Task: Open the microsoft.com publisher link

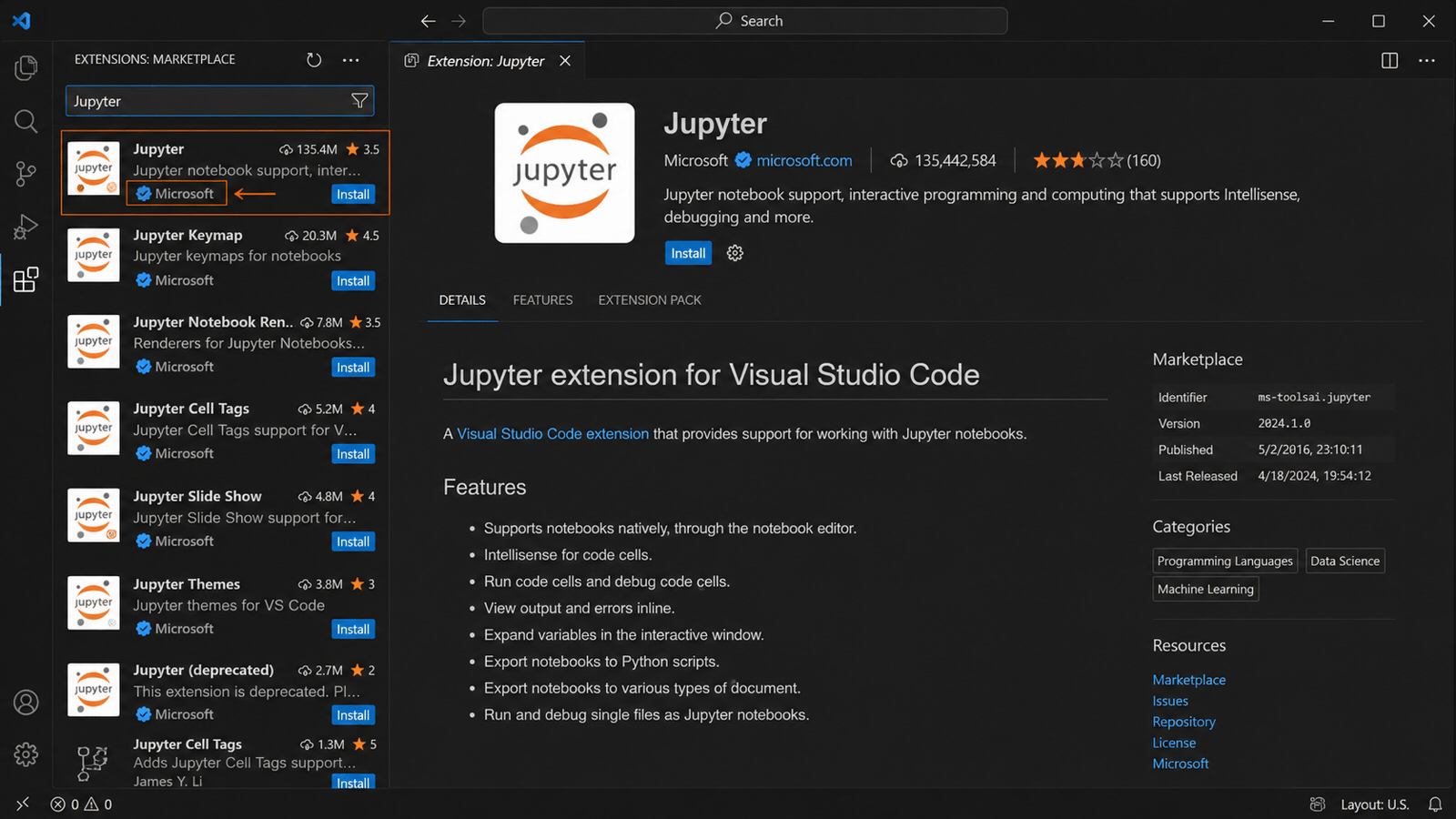Action: pos(804,160)
